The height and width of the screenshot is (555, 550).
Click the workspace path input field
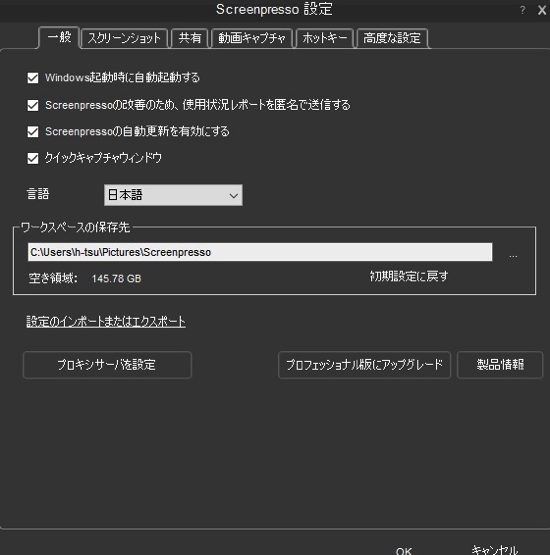(x=260, y=252)
